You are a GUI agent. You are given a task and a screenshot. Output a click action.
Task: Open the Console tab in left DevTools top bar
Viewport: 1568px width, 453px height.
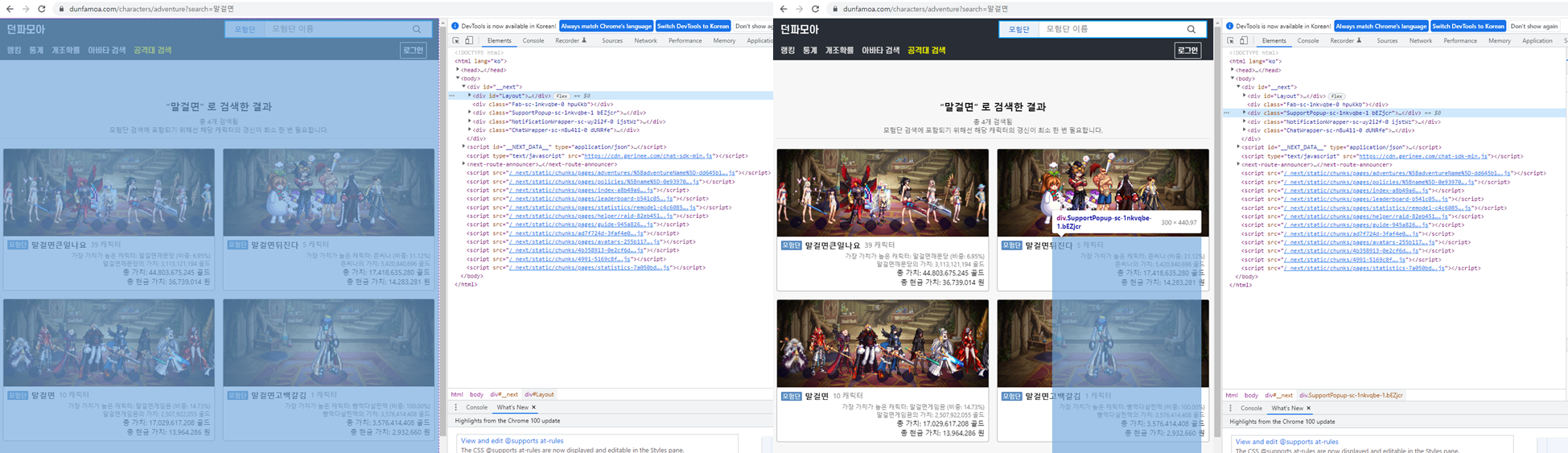pos(533,40)
